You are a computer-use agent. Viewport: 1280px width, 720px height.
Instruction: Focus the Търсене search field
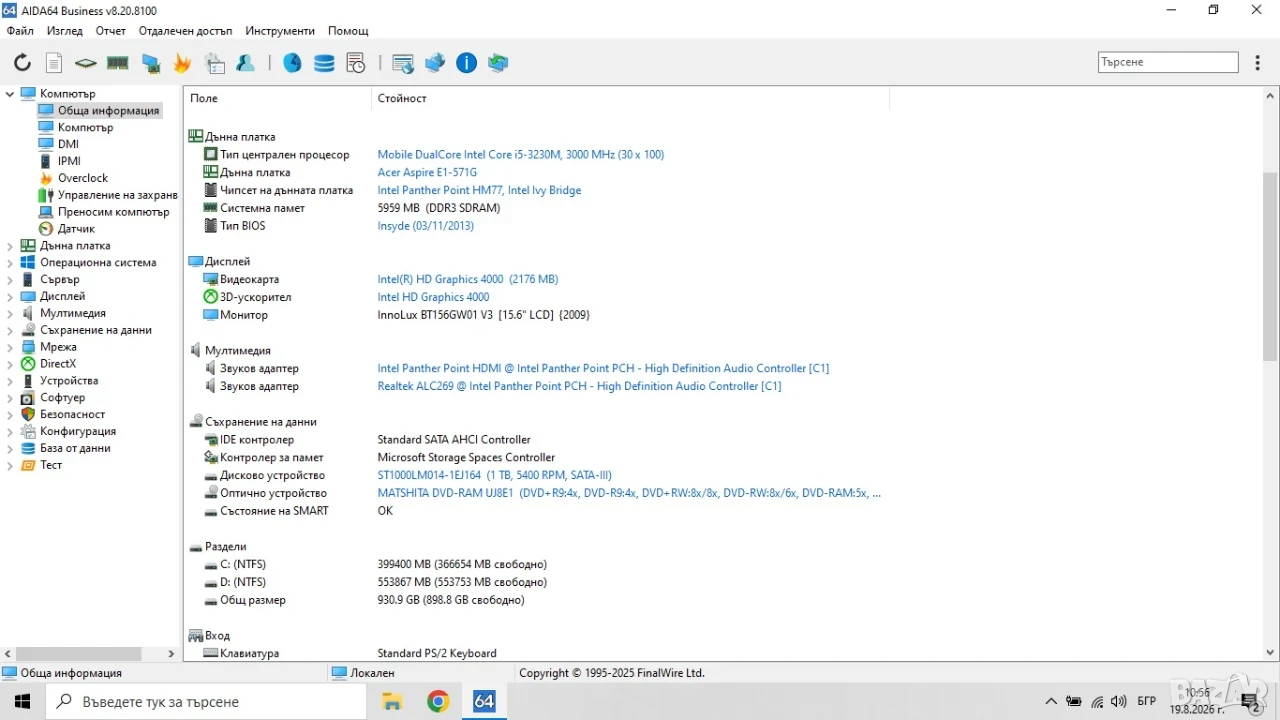point(1168,62)
